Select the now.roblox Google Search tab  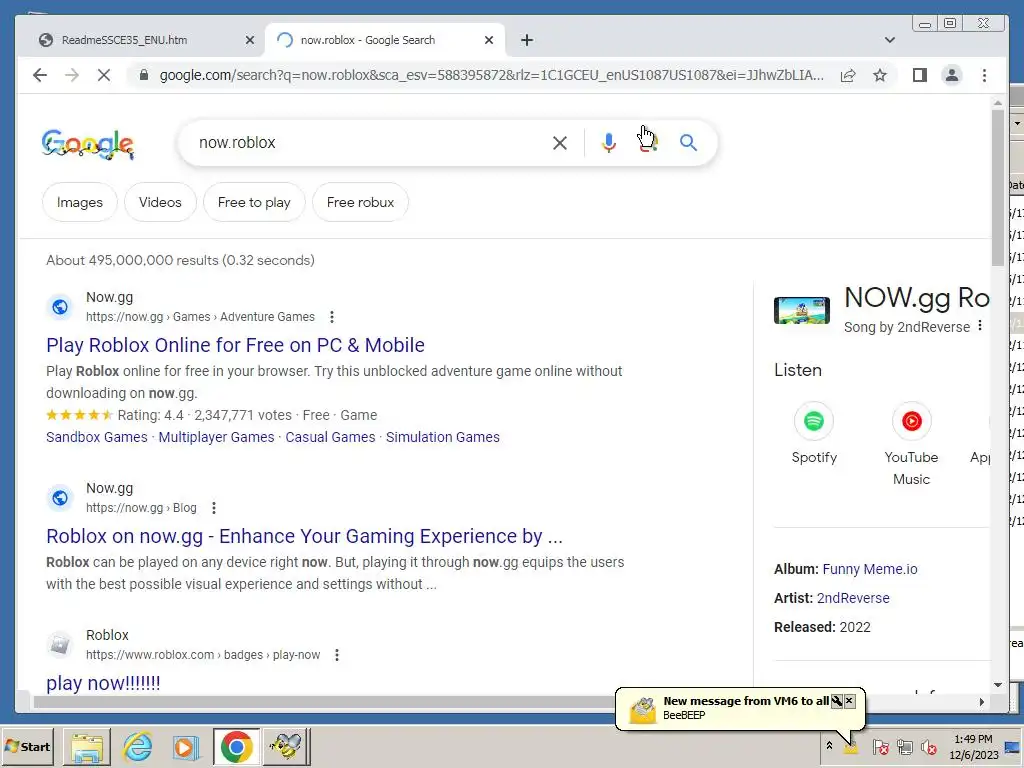tap(385, 40)
